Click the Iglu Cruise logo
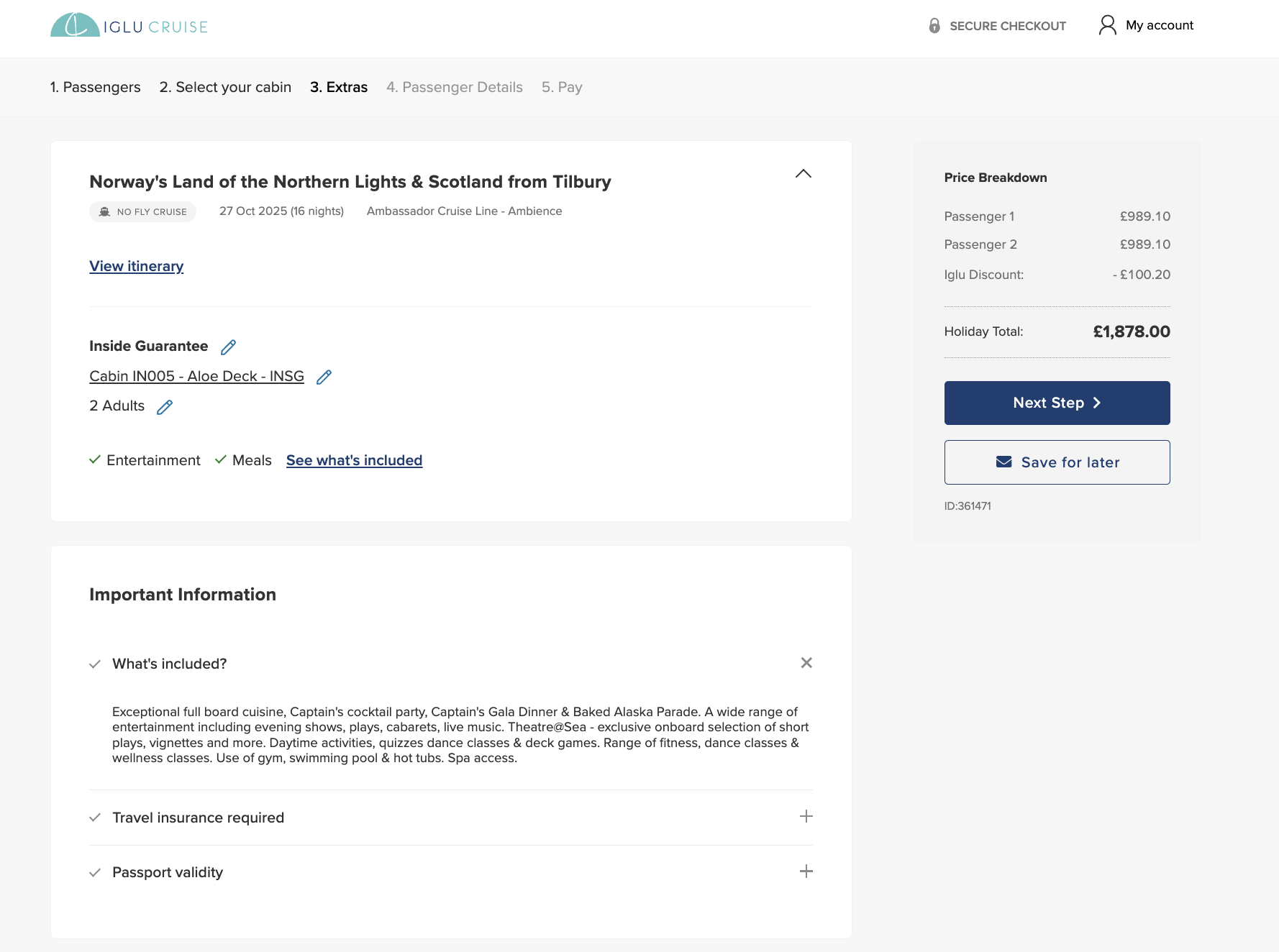1279x952 pixels. point(129,26)
